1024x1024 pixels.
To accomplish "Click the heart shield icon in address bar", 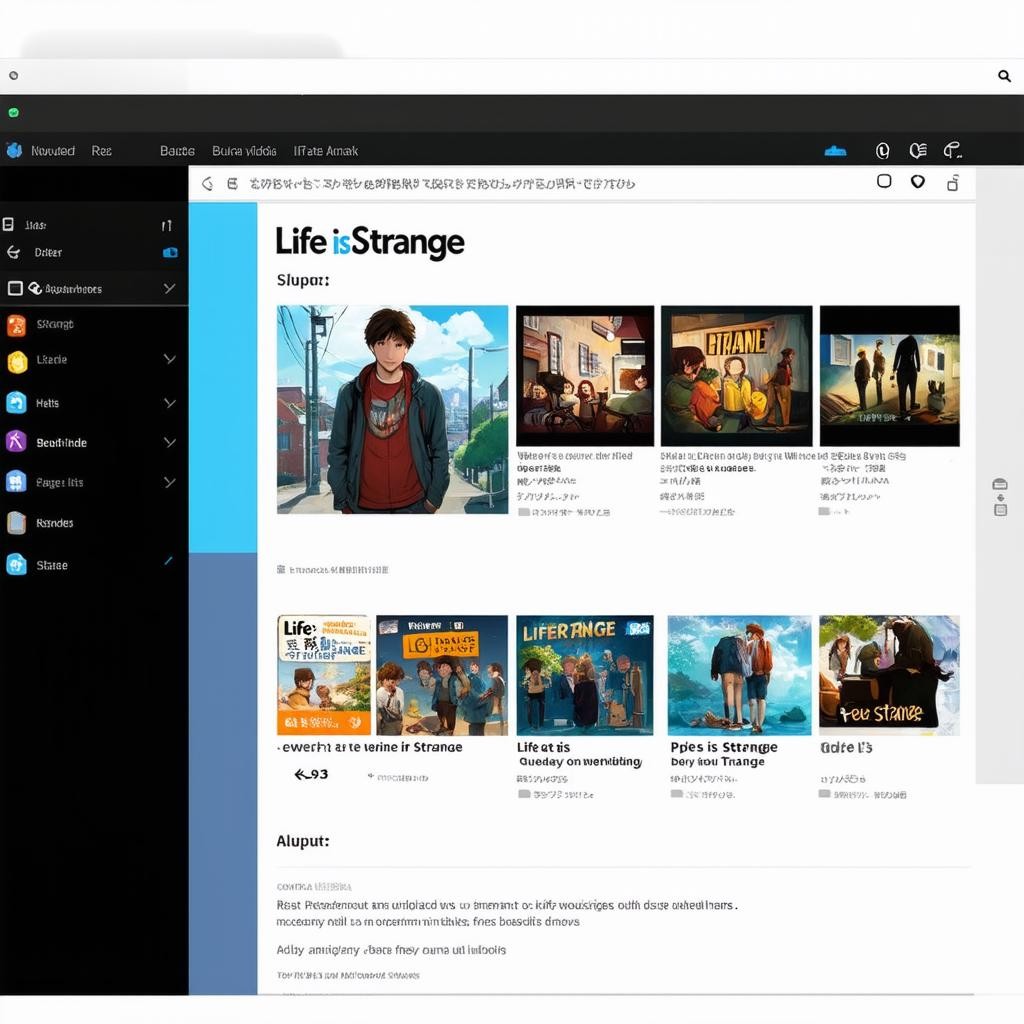I will coord(917,182).
